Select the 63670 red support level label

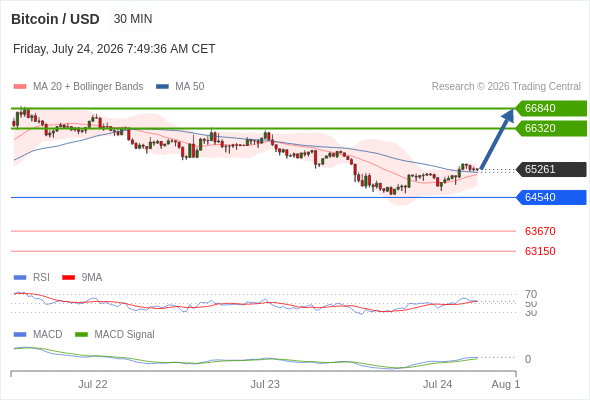540,231
